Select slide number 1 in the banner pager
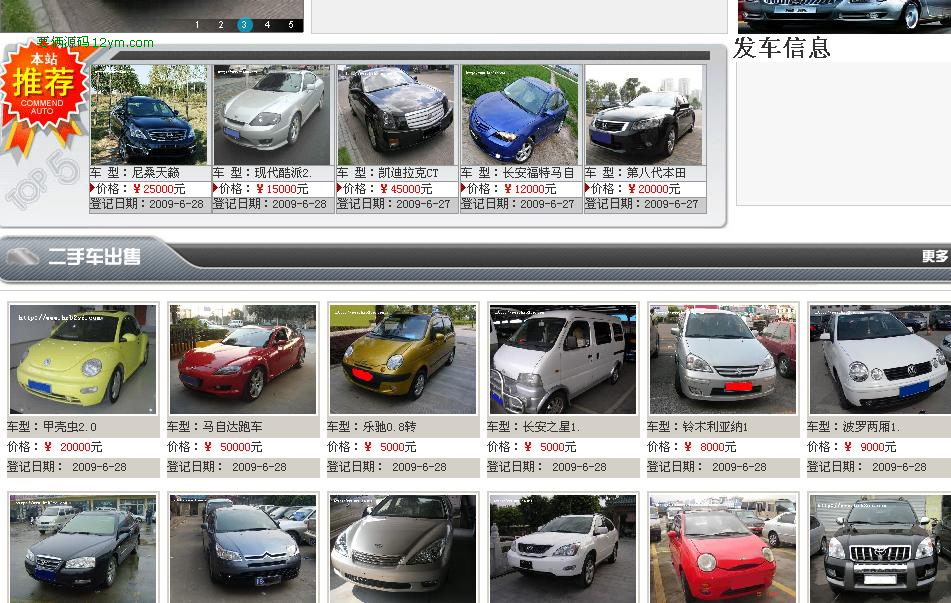Viewport: 951px width, 603px height. pos(197,25)
